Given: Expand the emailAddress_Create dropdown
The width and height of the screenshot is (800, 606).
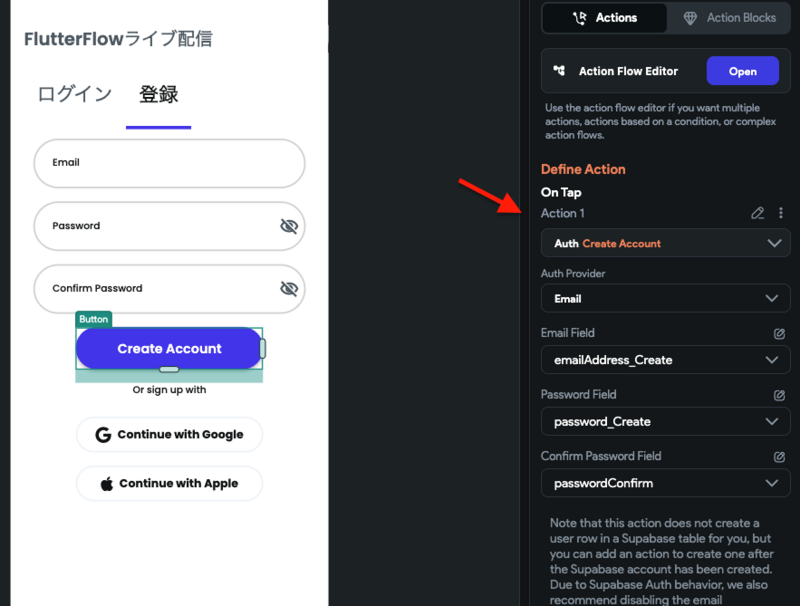Looking at the screenshot, I should (665, 360).
